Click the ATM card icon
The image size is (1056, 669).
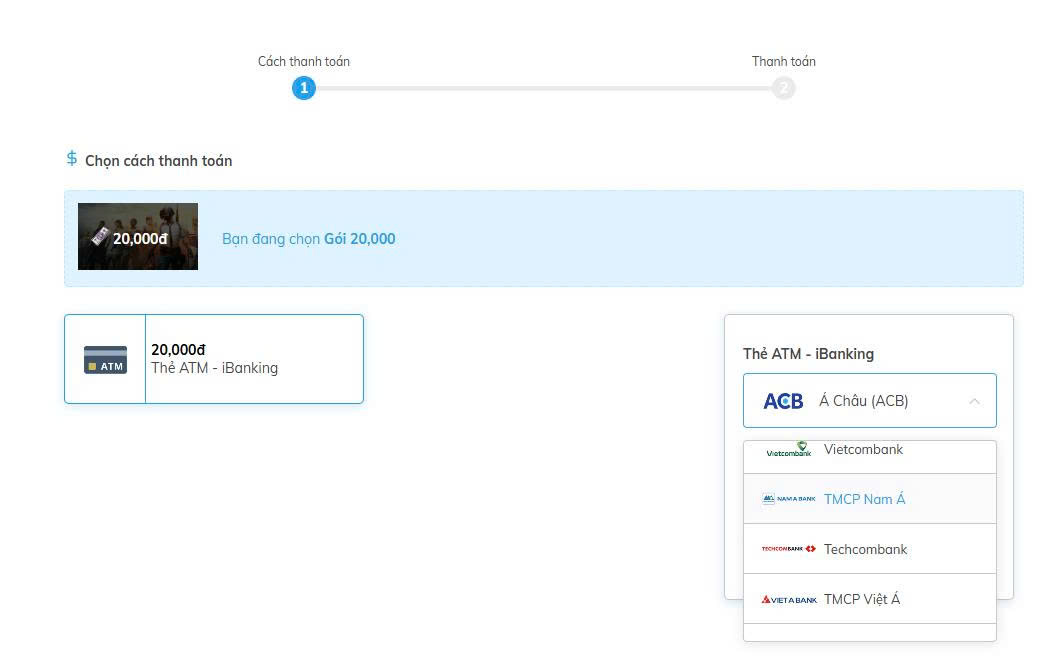[x=105, y=360]
